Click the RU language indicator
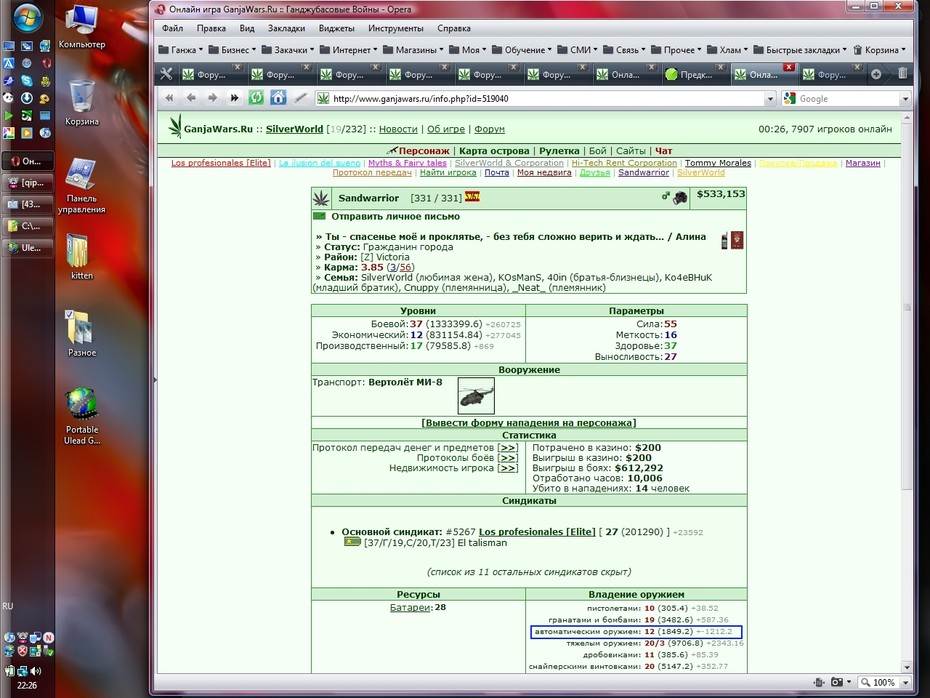 click(8, 606)
